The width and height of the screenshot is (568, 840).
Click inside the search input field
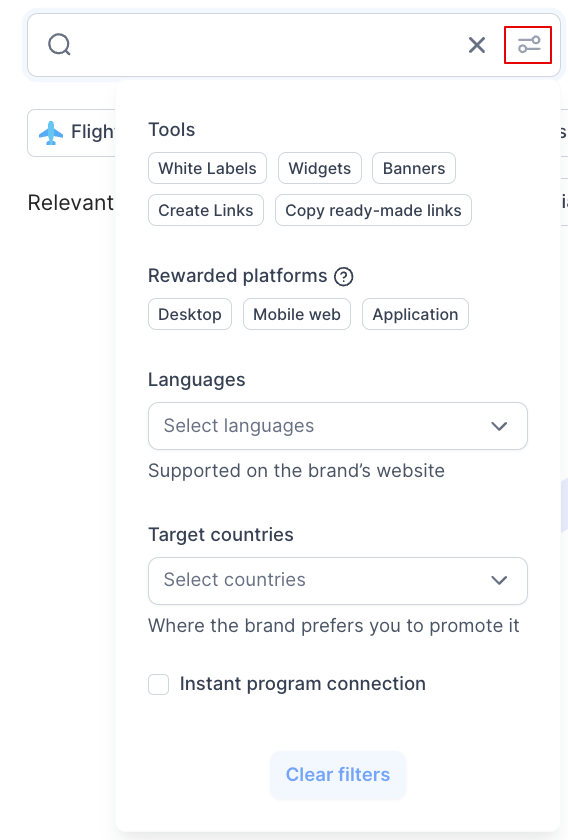coord(268,45)
